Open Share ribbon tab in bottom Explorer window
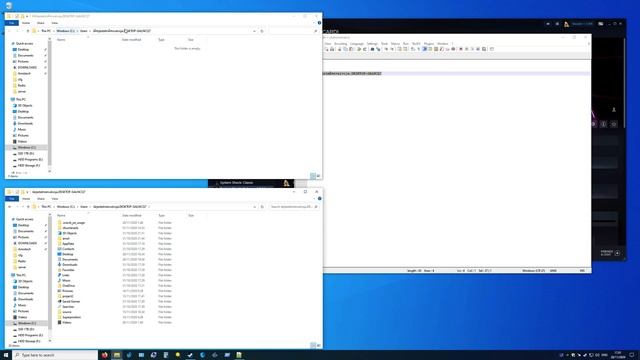Screen dimensions: 640x360 pos(40,199)
